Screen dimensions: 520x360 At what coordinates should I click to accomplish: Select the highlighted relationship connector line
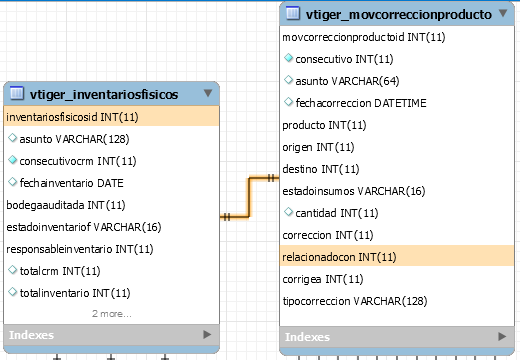[x=249, y=197]
